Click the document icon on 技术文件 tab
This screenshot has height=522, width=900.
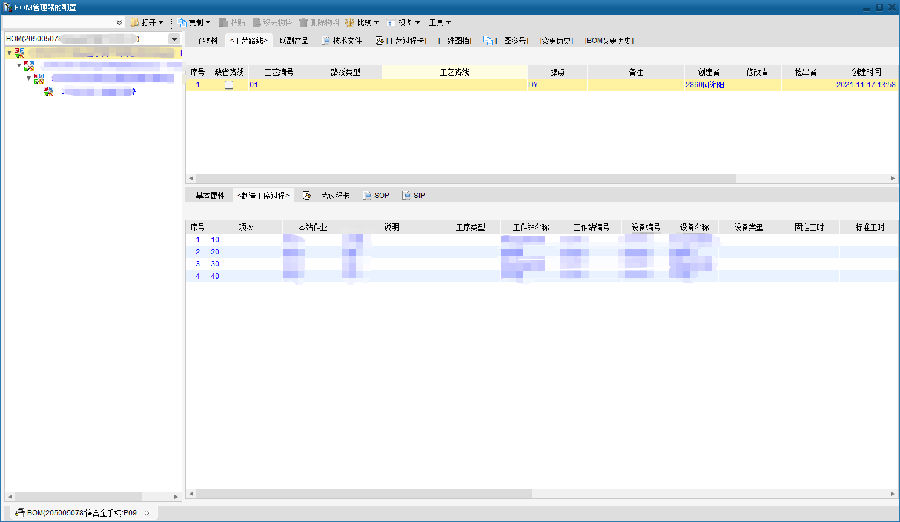coord(325,40)
